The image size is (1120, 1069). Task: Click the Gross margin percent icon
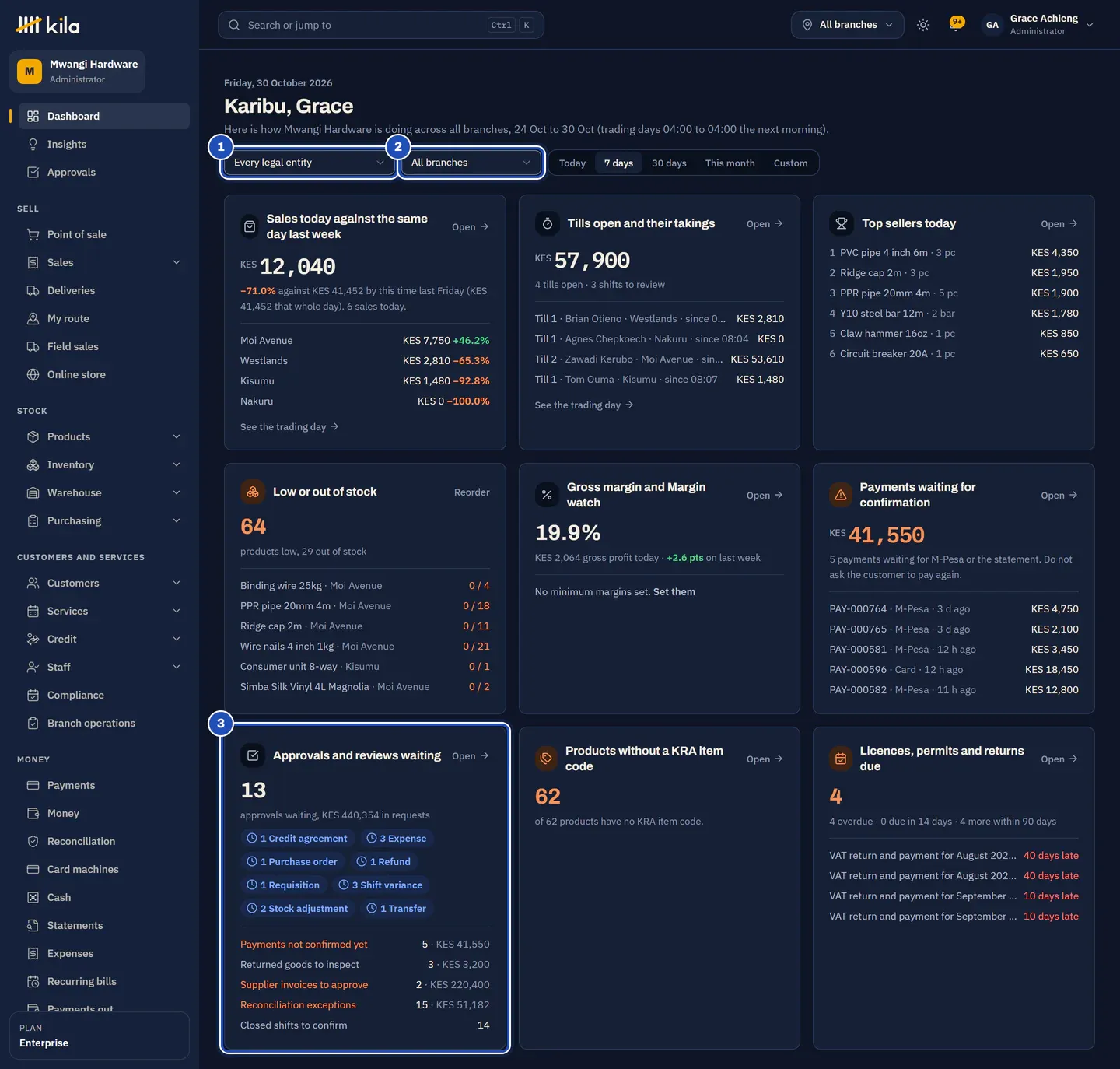[547, 495]
